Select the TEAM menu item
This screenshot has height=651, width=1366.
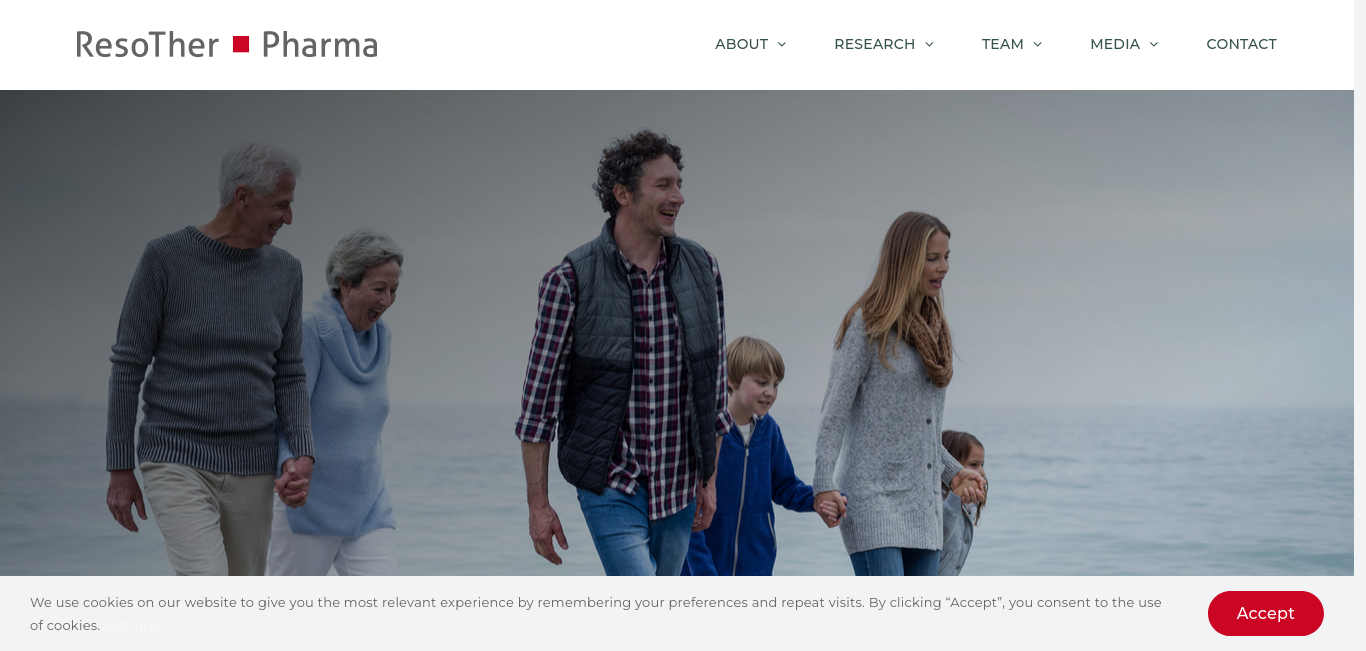point(1003,44)
